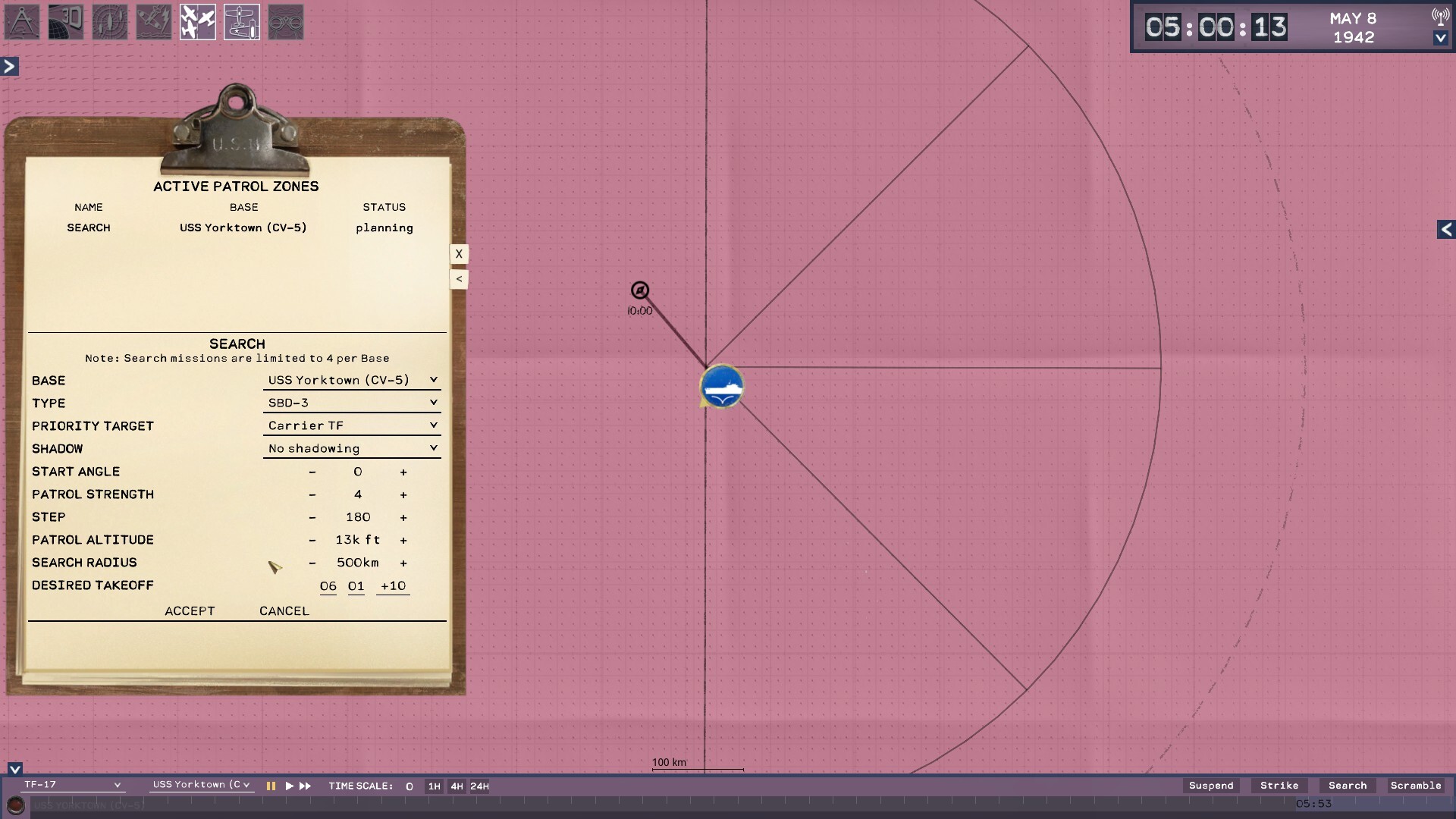1456x819 pixels.
Task: Switch to the 3D globe view
Action: pos(66,22)
